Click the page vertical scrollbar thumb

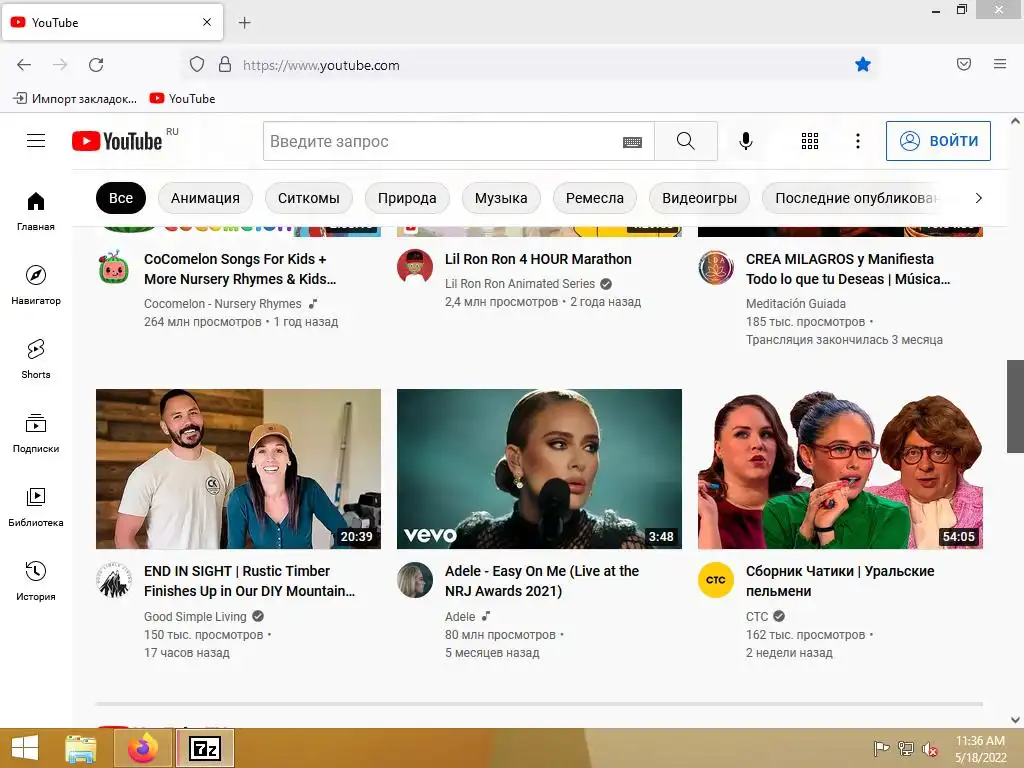coord(1015,406)
